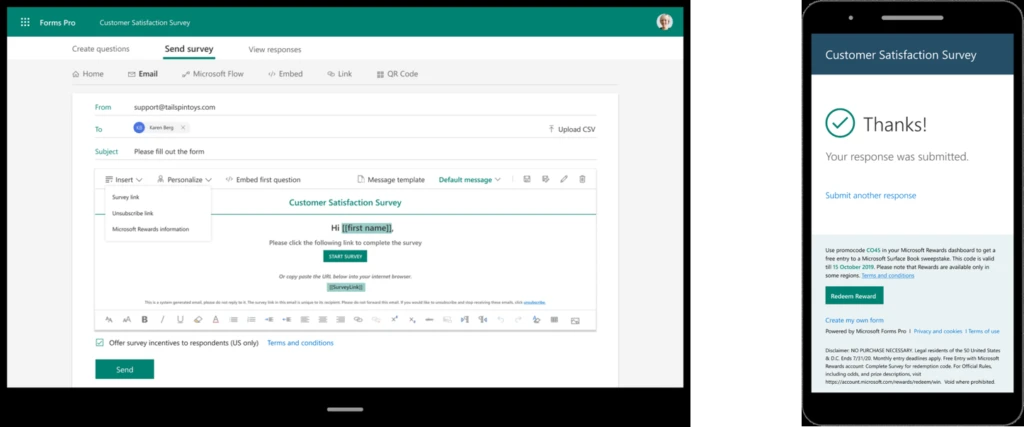Click the Redeem Reward button
The image size is (1024, 427).
point(853,295)
